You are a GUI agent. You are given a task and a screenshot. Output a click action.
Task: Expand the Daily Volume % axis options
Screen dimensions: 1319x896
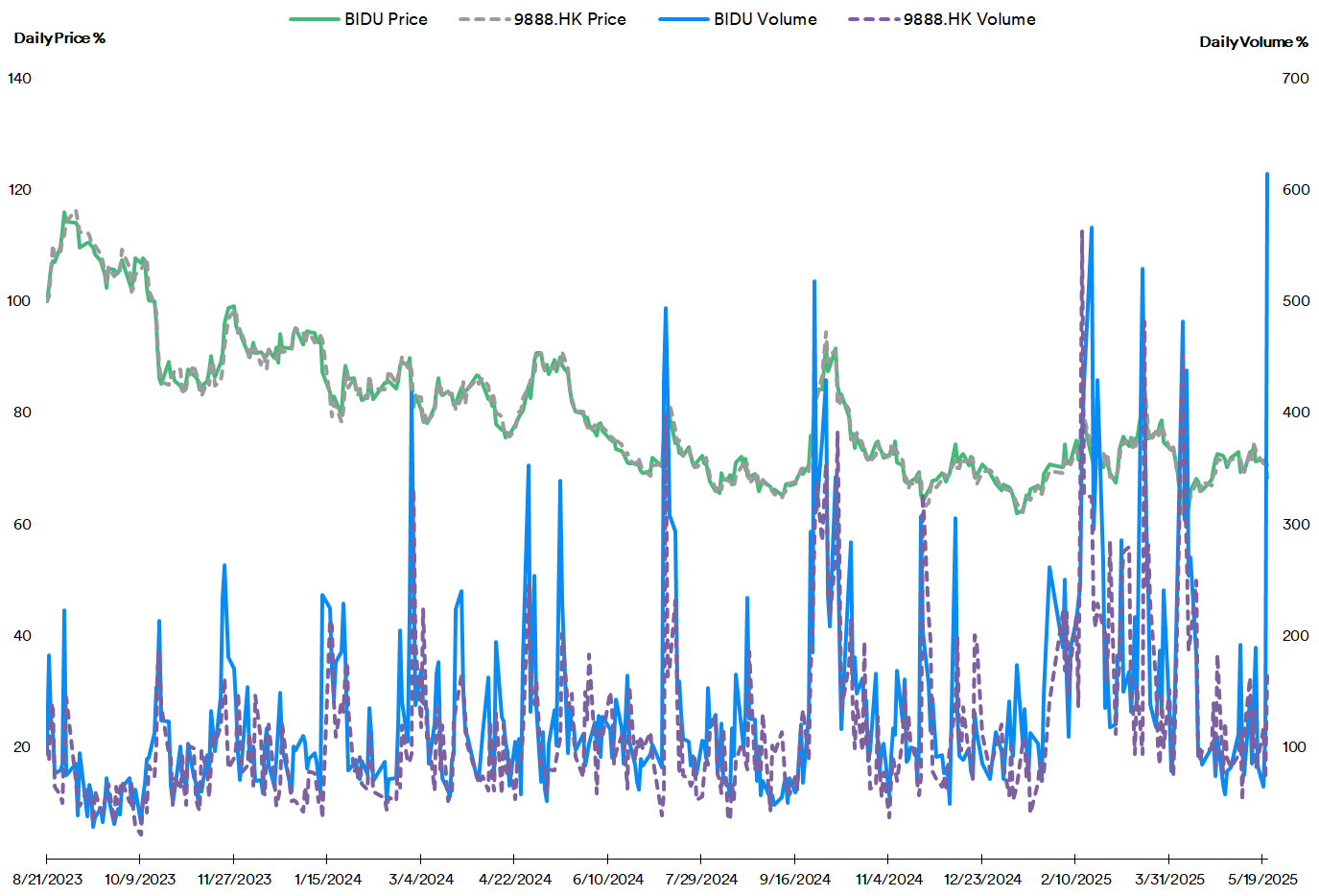tap(1252, 40)
